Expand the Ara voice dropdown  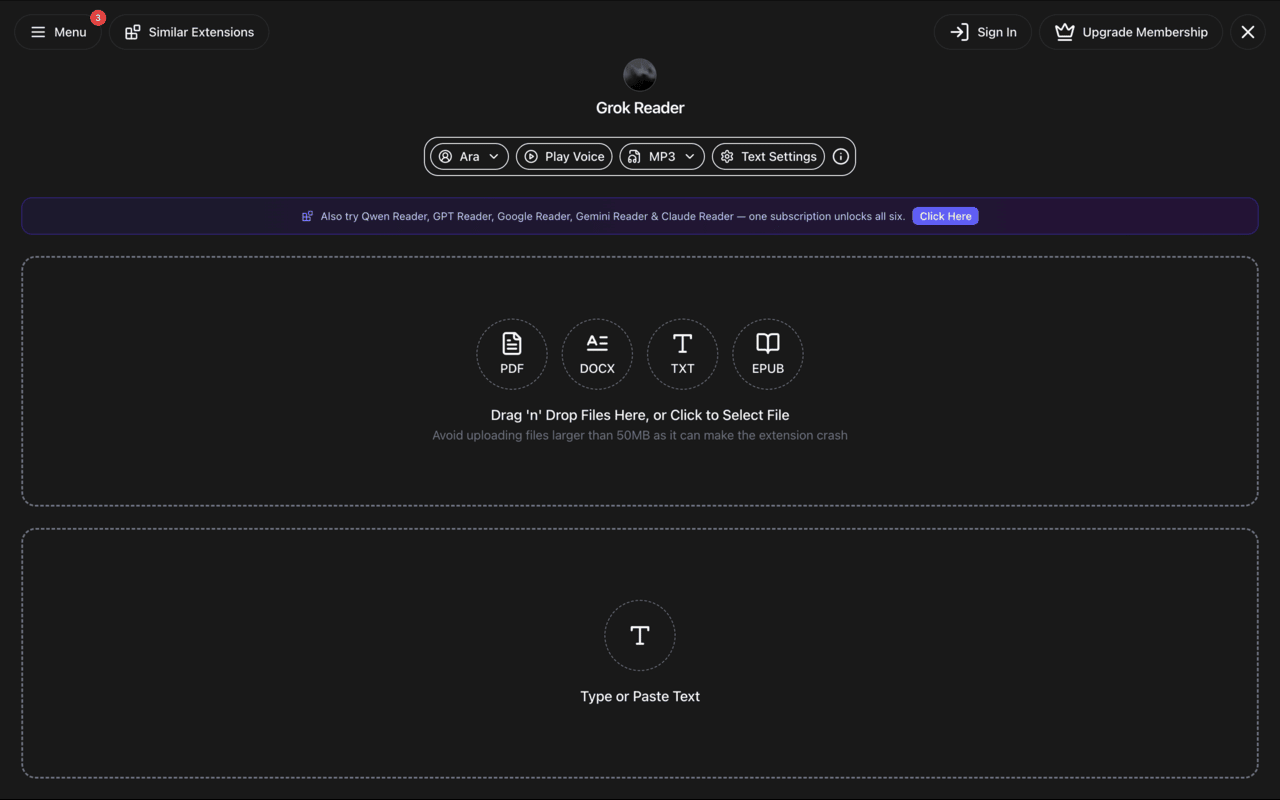pos(470,156)
